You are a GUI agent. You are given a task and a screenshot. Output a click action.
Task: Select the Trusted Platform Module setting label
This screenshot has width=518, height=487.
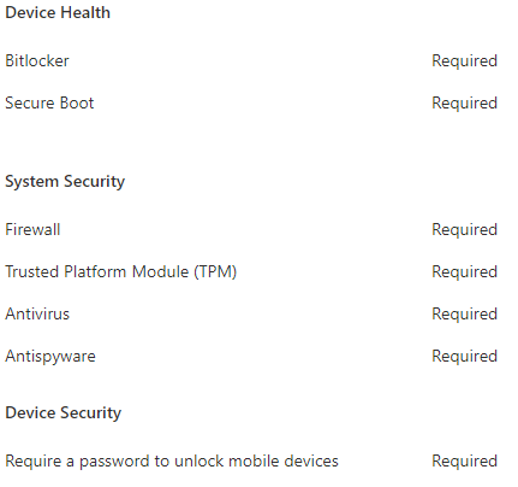(x=121, y=272)
